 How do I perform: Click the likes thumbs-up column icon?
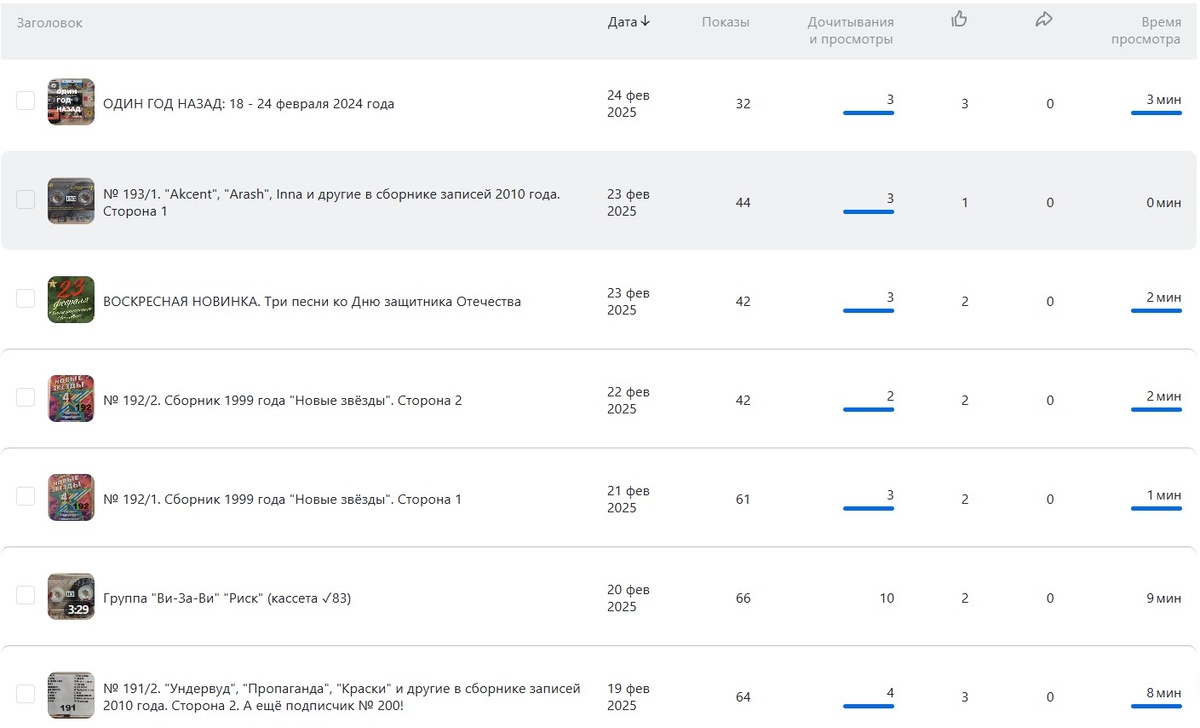pos(959,19)
